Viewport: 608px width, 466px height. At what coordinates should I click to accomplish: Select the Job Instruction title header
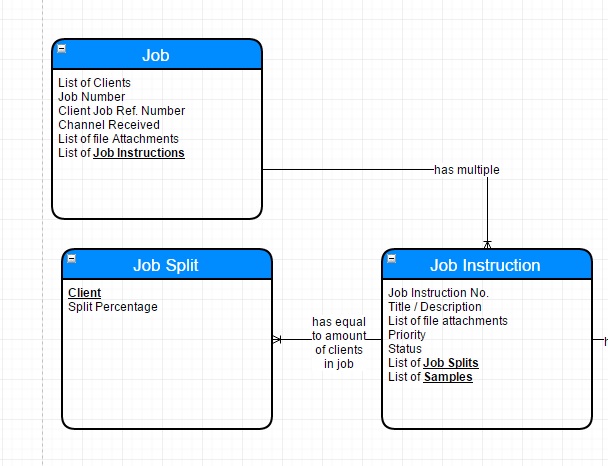[x=485, y=265]
